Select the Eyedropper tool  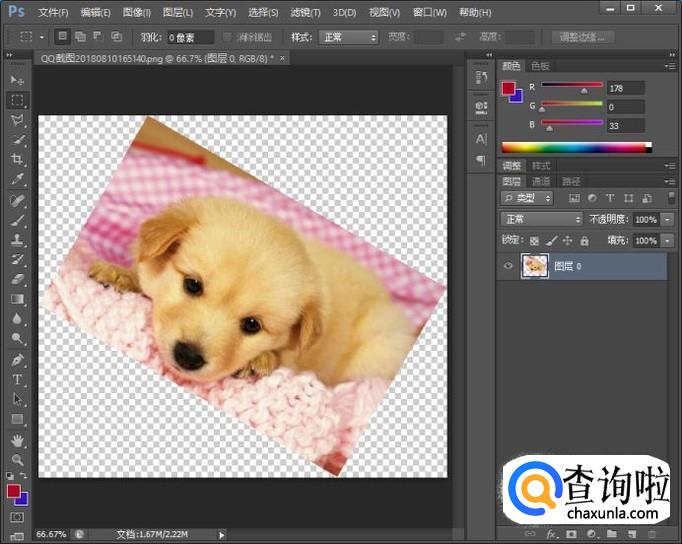point(18,180)
